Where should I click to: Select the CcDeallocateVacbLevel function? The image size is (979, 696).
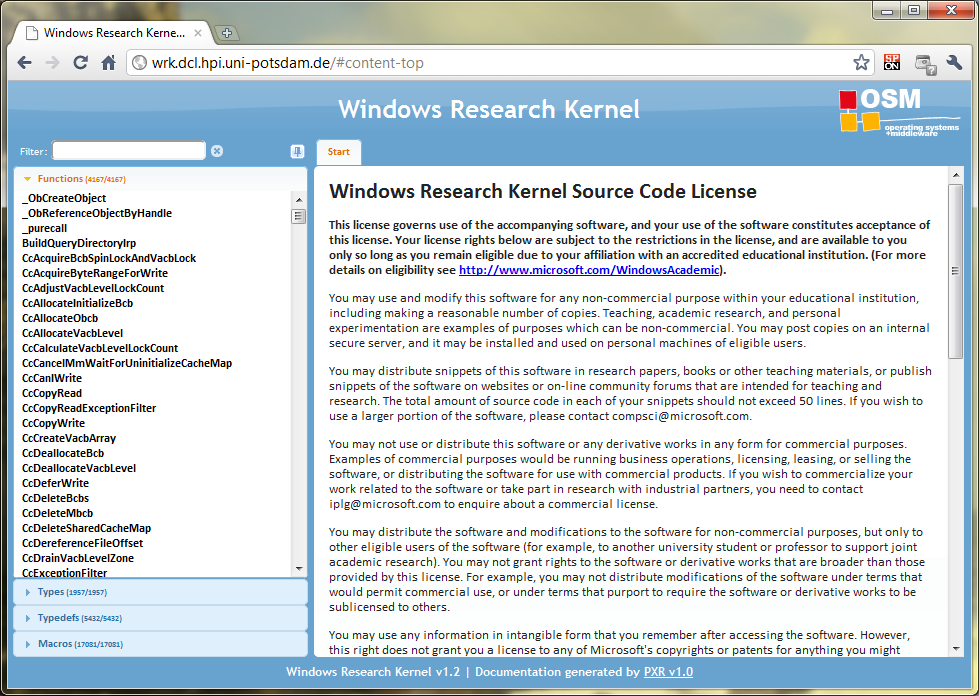79,468
